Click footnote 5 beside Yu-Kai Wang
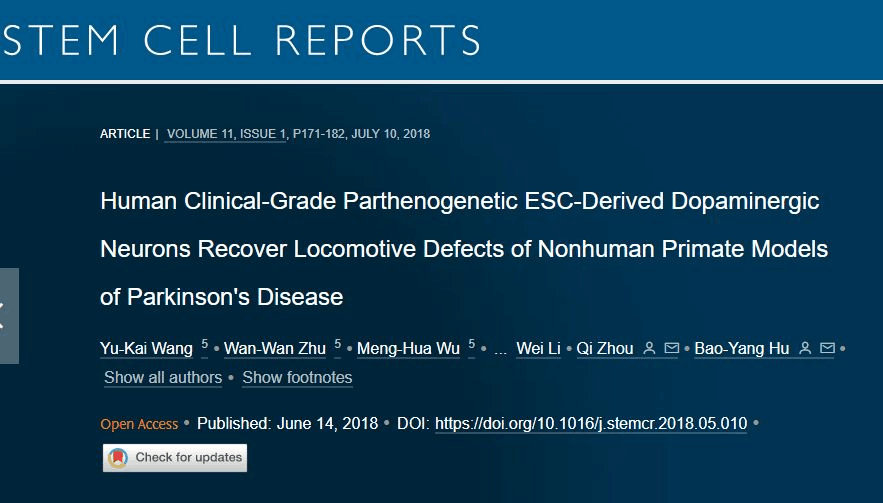 (205, 344)
